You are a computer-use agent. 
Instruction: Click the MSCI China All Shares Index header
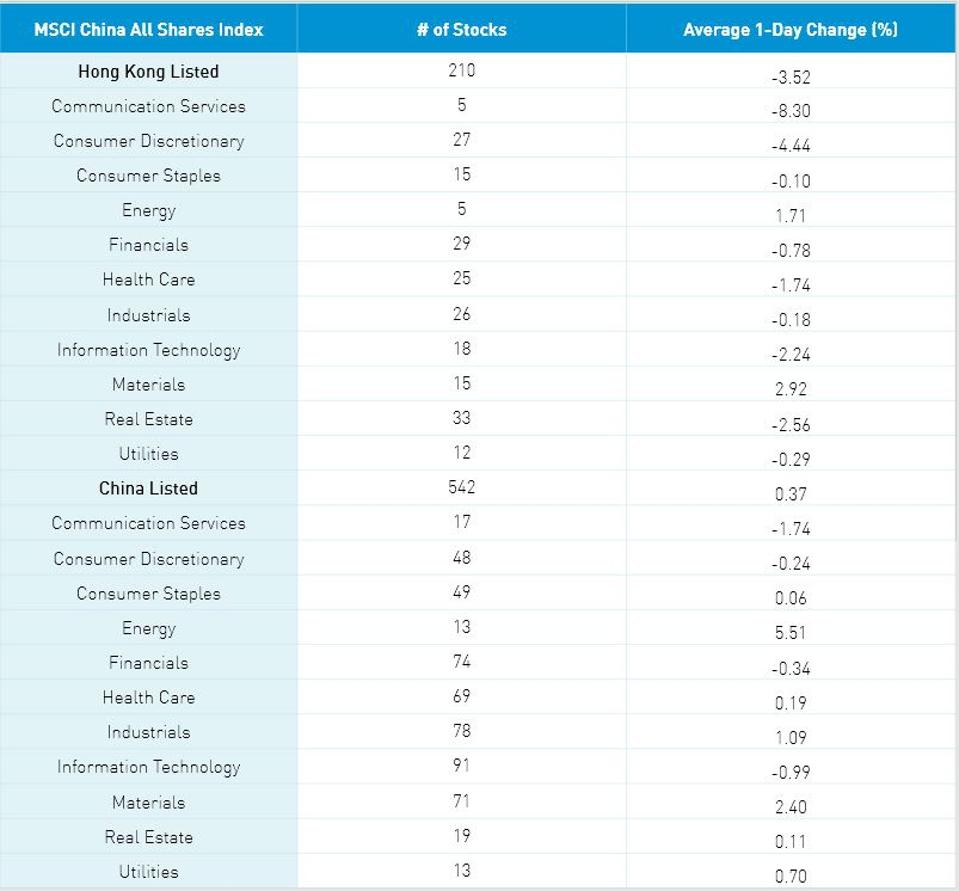point(148,29)
